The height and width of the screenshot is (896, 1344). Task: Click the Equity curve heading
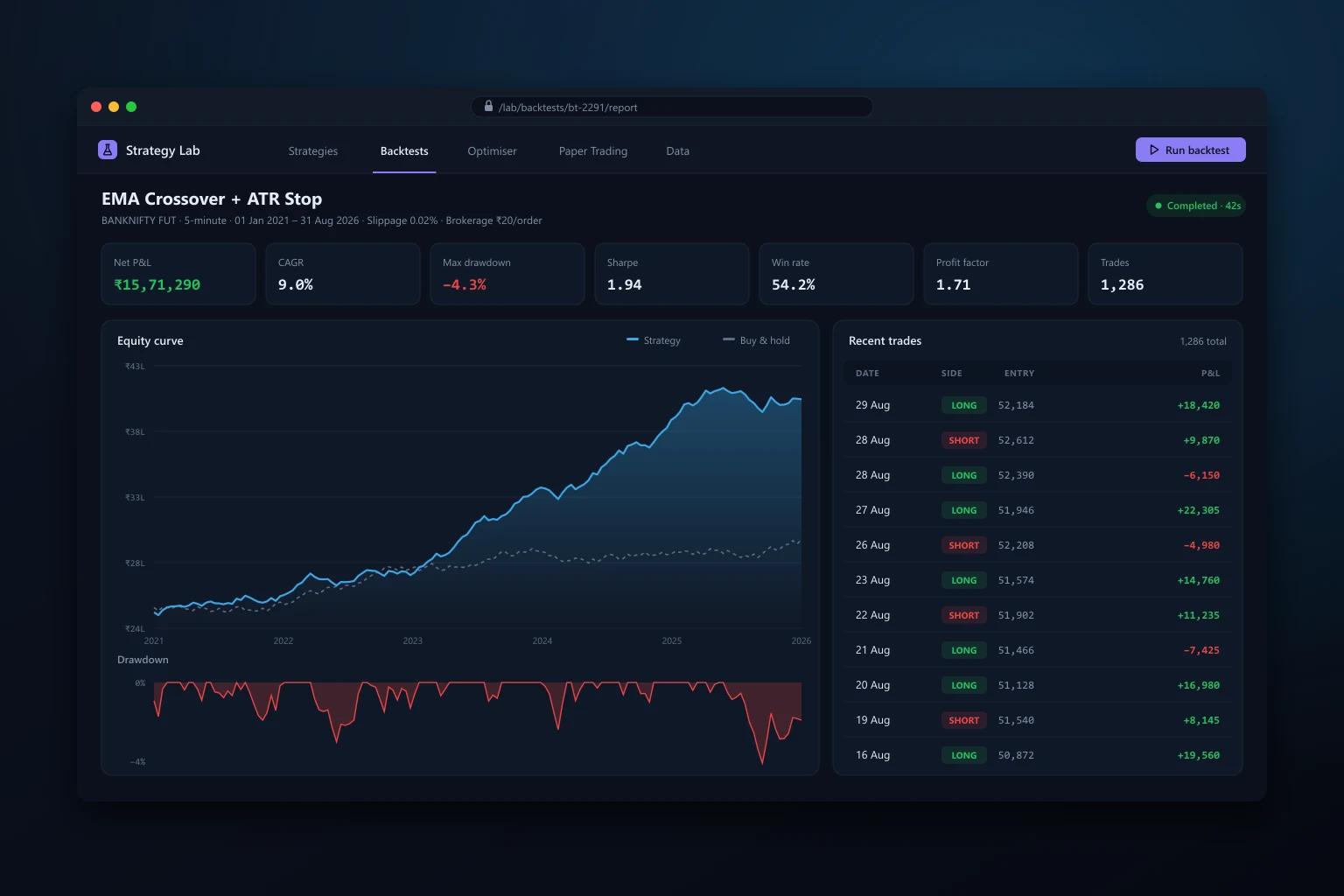click(150, 340)
